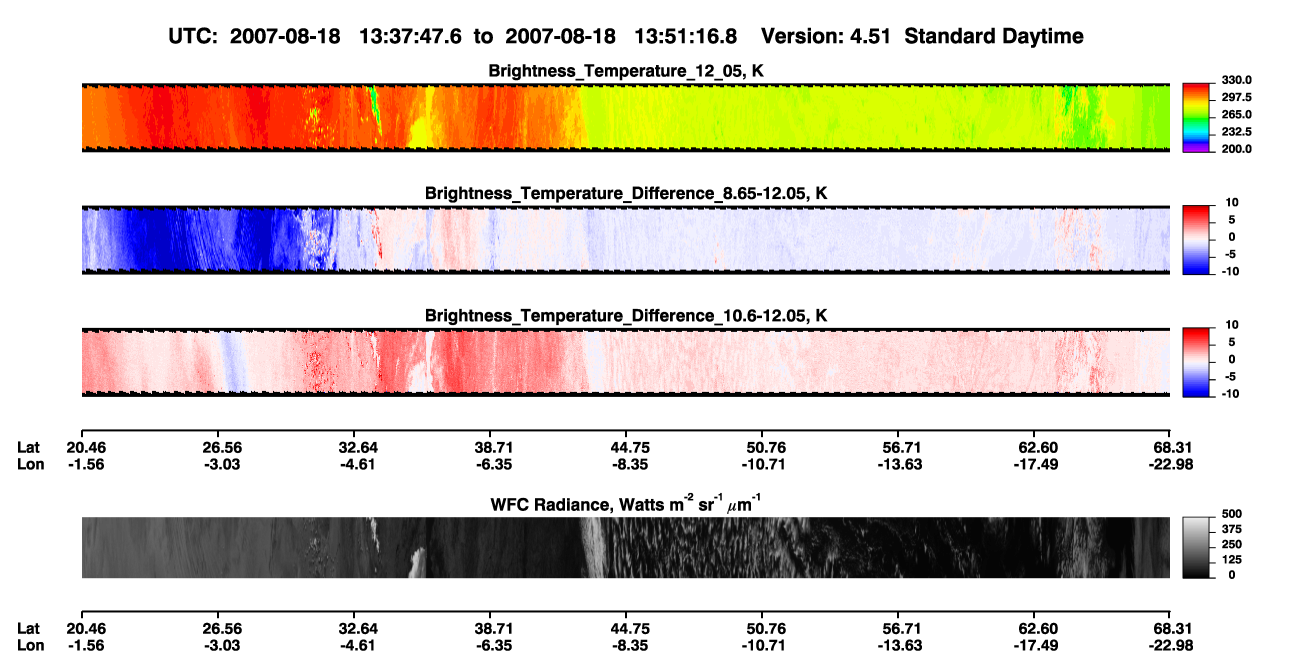Click the 'Lon' label of the bottom axis
1300x667 pixels.
pos(29,644)
